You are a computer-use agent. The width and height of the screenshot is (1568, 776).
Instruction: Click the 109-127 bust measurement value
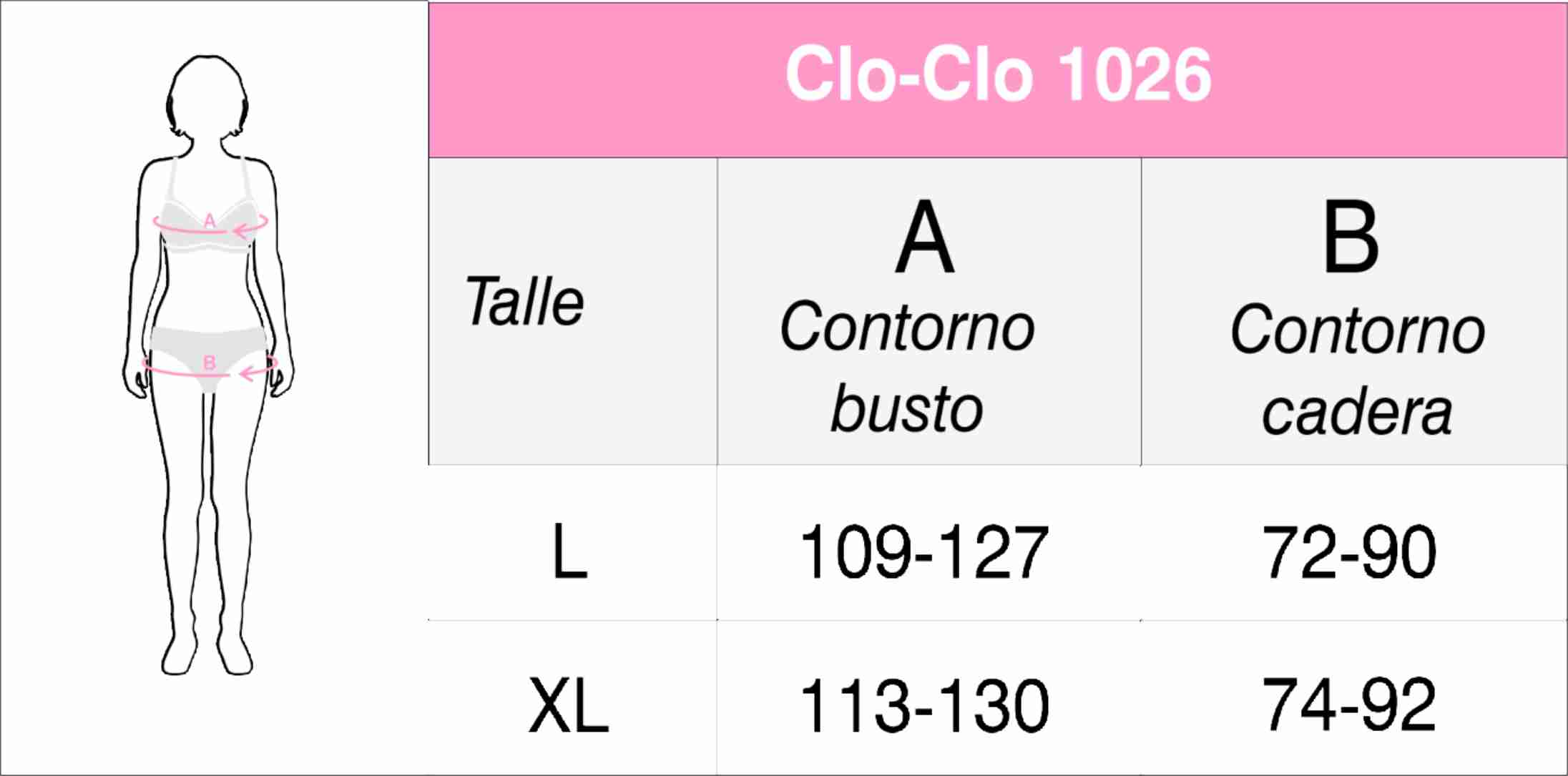(923, 551)
